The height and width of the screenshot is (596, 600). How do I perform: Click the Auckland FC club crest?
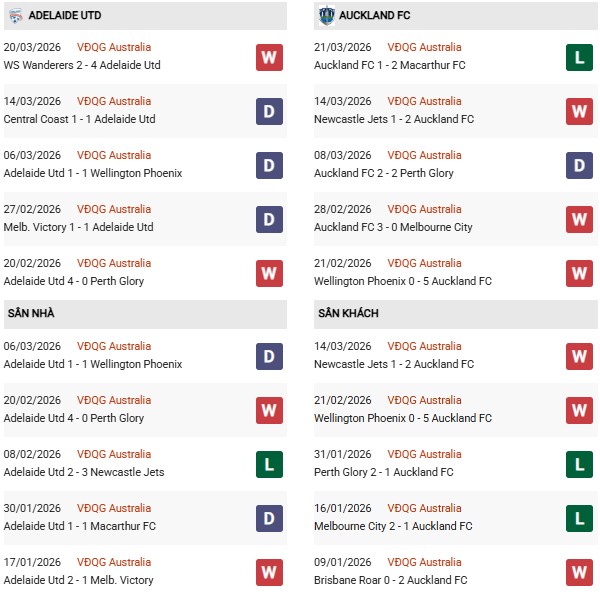[326, 16]
